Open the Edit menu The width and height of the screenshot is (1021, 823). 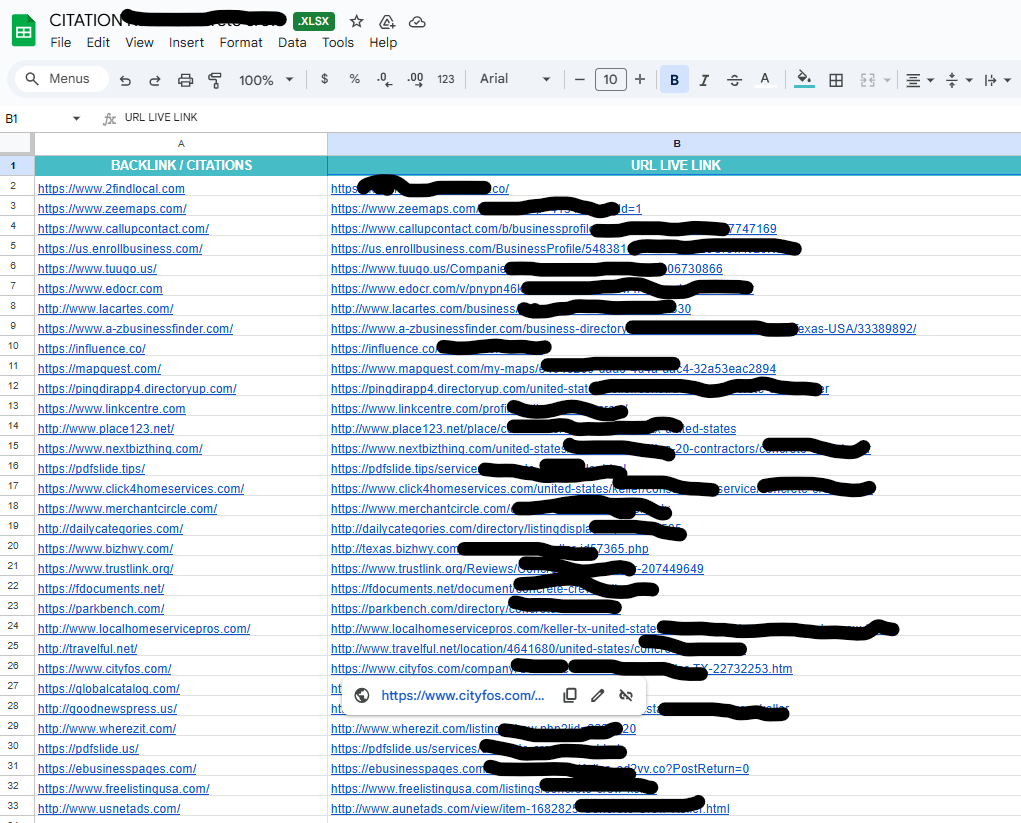coord(98,42)
